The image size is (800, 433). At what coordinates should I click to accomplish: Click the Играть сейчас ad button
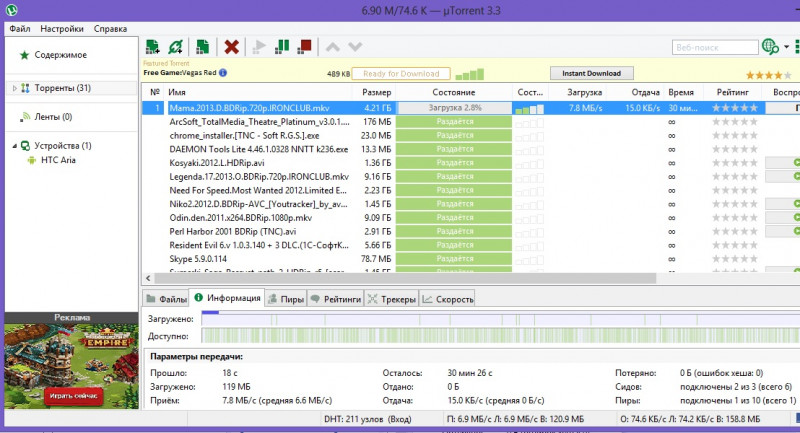point(73,396)
